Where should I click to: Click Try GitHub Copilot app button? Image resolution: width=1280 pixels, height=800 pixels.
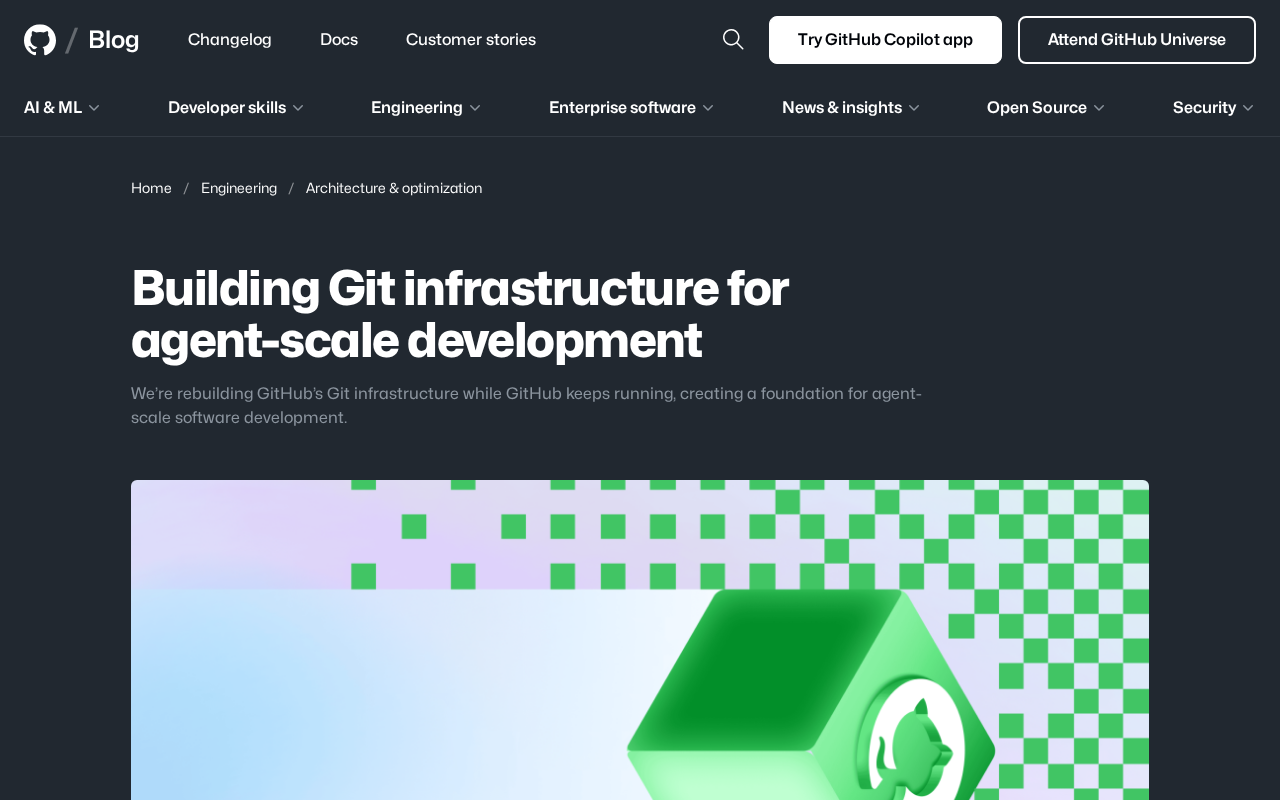coord(885,40)
